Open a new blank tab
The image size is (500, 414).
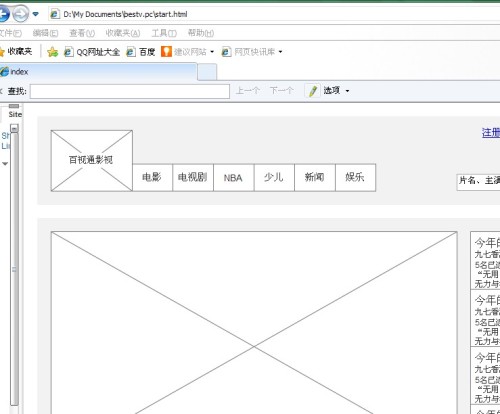point(207,72)
